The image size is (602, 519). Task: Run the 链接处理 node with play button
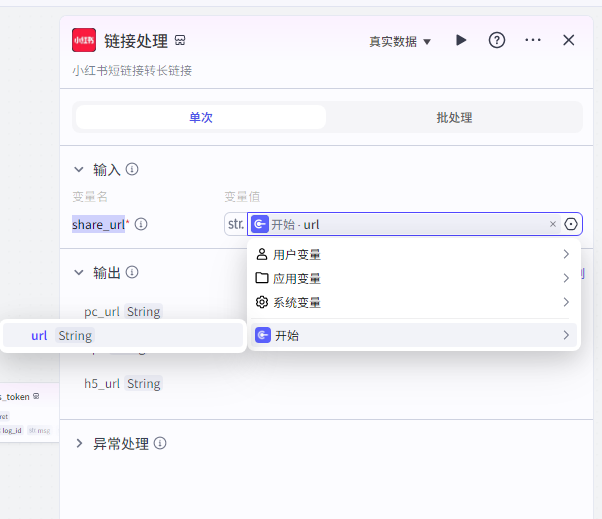coord(461,40)
